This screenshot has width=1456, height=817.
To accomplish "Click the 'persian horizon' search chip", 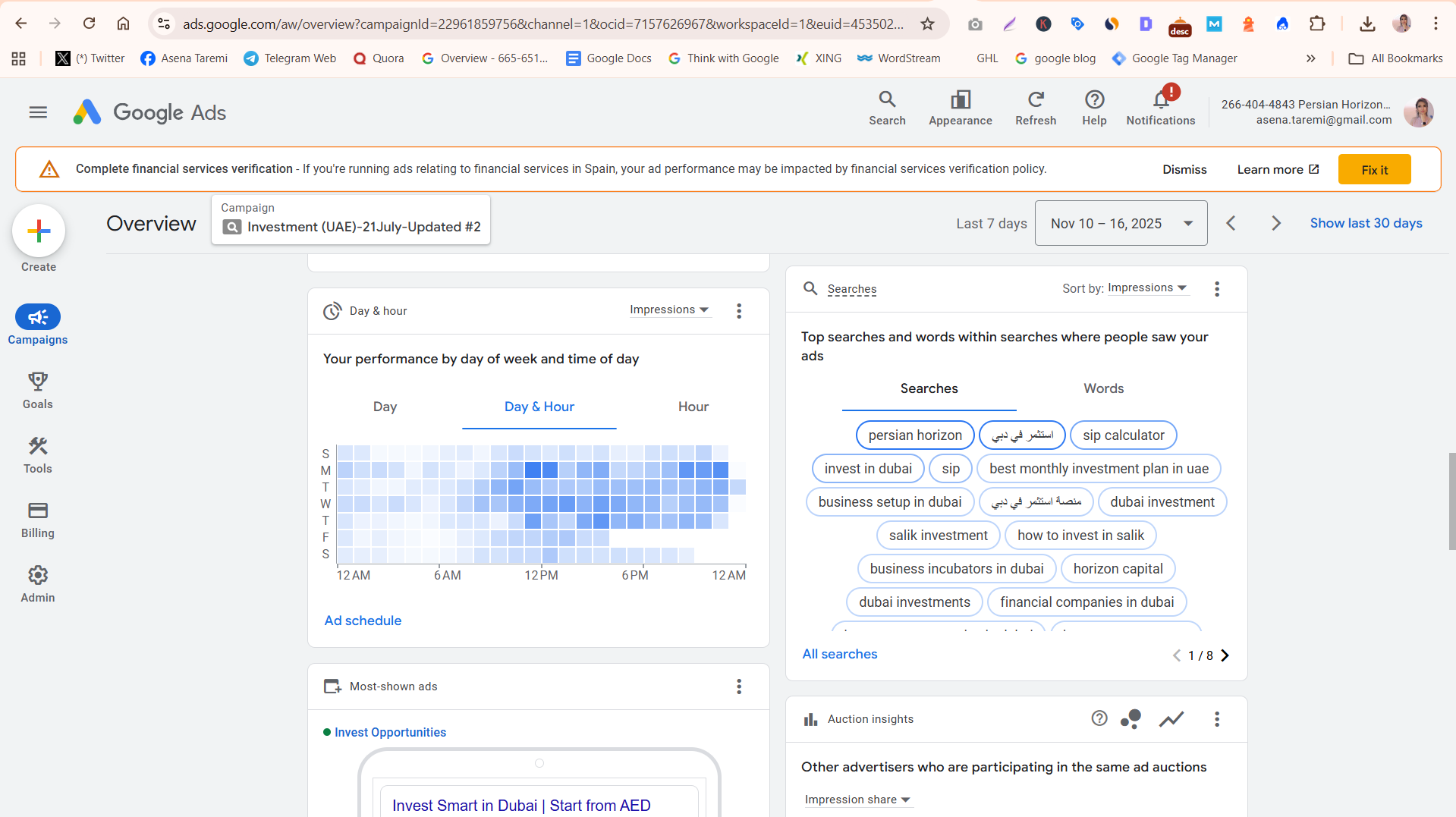I will point(915,435).
